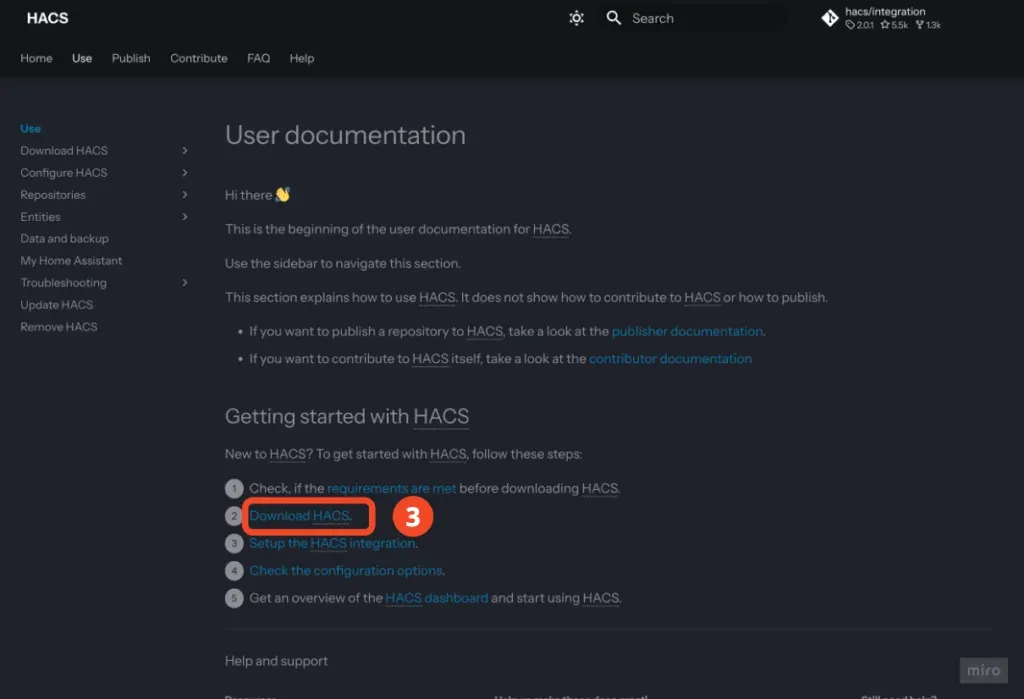Open the publisher documentation link
Screen dimensions: 1024x699
tap(687, 331)
